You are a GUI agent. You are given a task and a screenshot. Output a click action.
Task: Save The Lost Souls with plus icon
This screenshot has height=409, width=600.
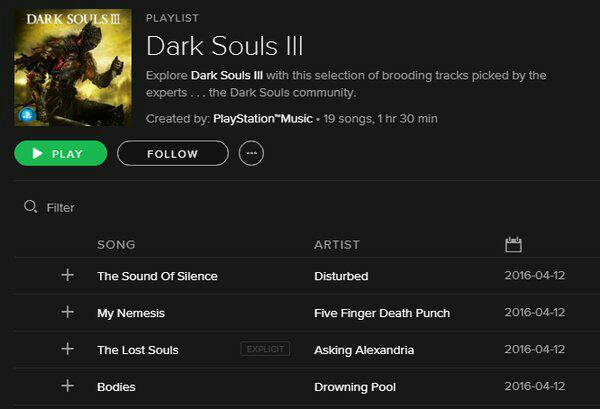(68, 349)
